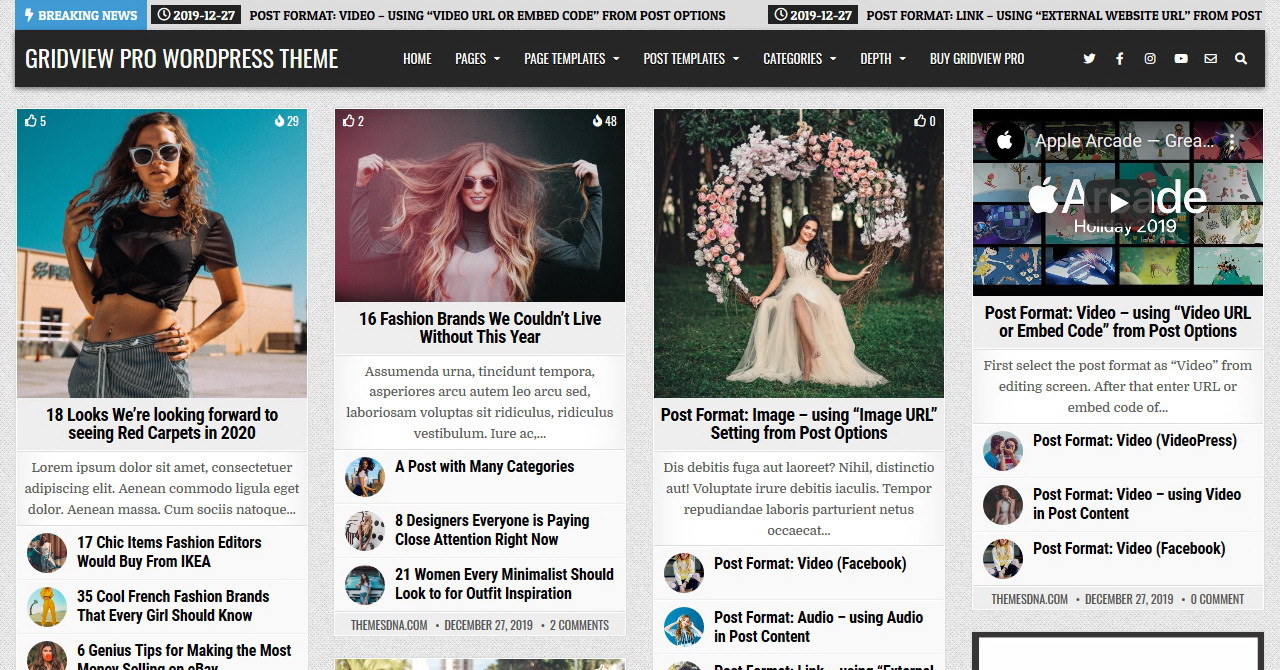Viewport: 1280px width, 670px height.
Task: Open 'Post Format: Image' post title
Action: click(799, 424)
